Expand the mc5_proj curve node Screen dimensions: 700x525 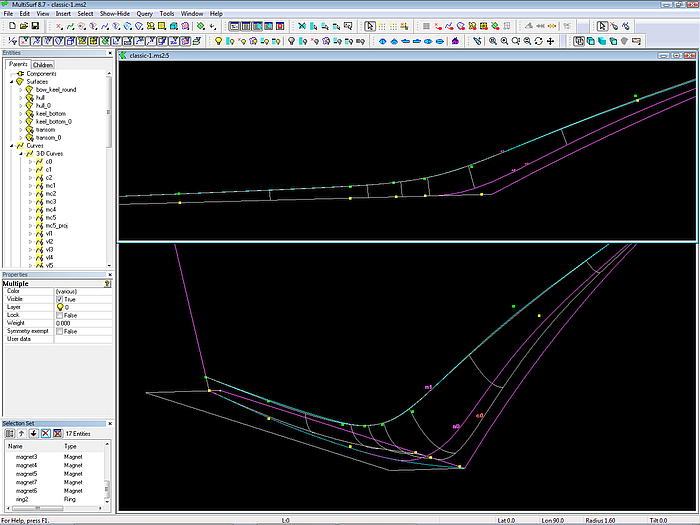(30, 225)
